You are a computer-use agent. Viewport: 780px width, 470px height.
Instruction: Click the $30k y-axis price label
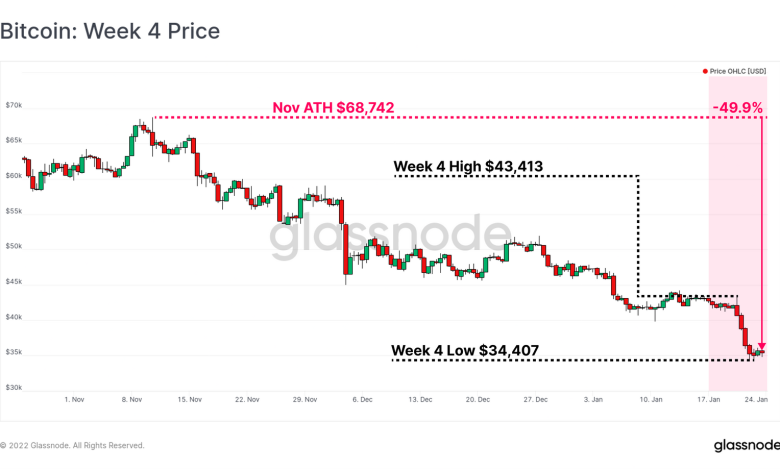tap(14, 388)
